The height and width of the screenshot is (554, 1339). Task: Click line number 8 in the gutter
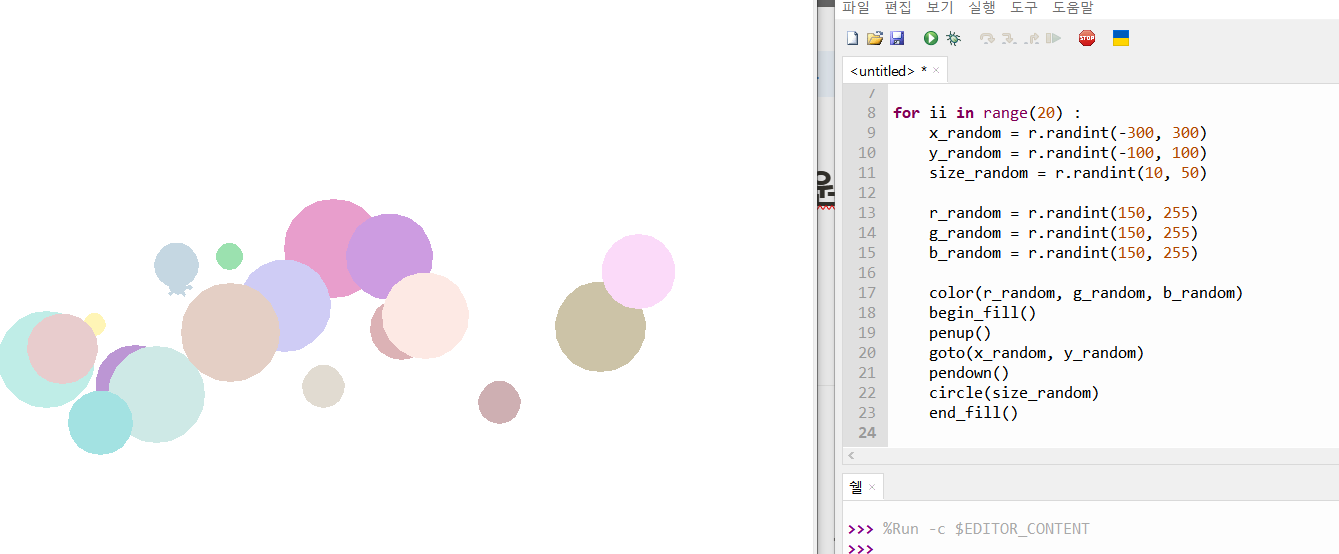(871, 113)
